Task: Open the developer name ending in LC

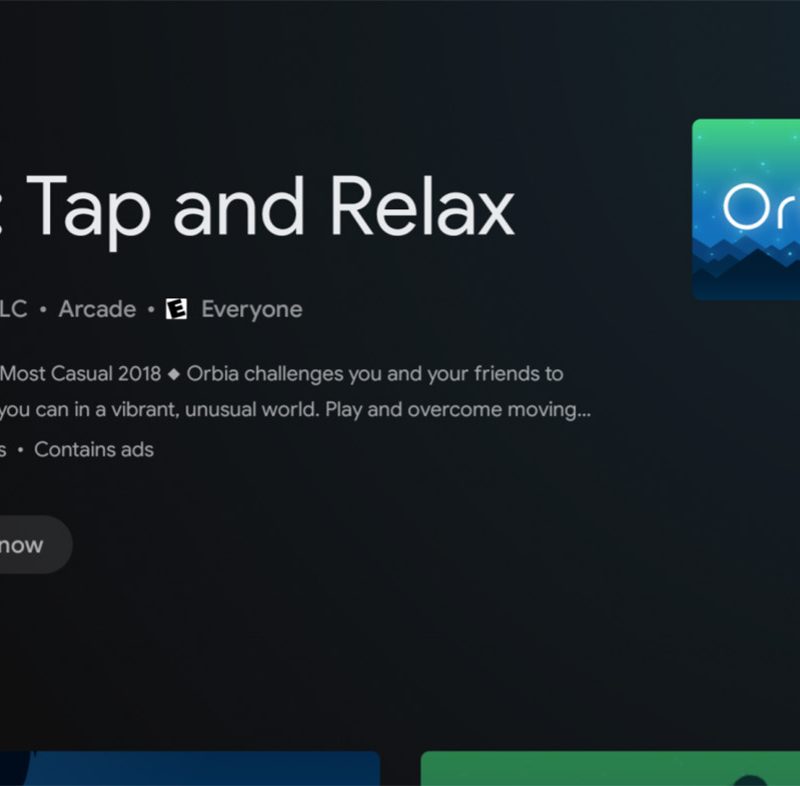Action: click(13, 309)
